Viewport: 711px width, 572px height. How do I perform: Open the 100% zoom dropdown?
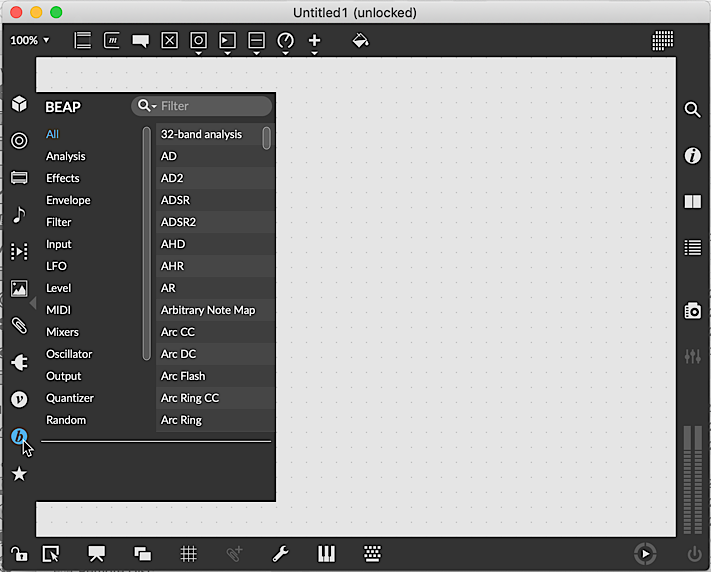click(x=29, y=40)
